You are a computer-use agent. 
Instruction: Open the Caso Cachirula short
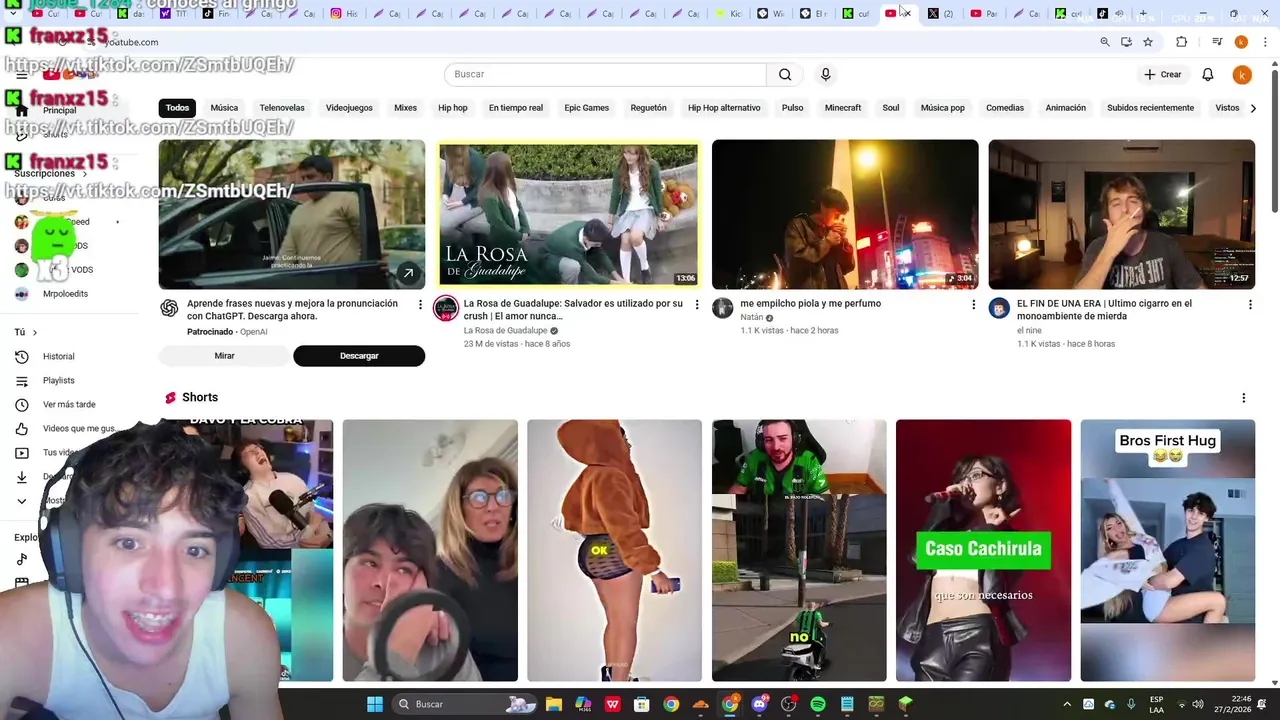(983, 550)
